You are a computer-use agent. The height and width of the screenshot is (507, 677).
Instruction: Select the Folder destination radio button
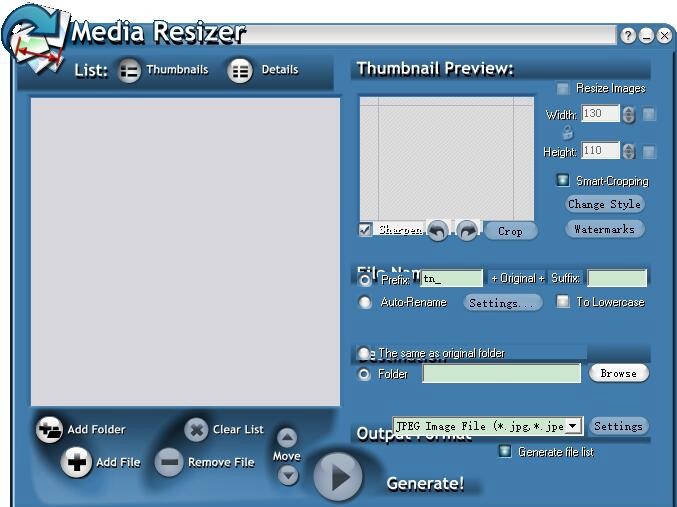pyautogui.click(x=364, y=374)
